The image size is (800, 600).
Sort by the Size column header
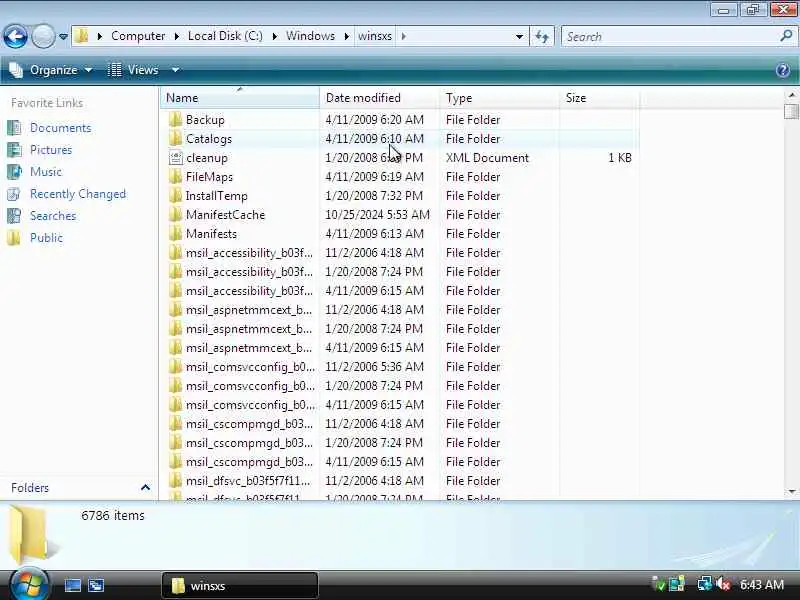tap(599, 98)
